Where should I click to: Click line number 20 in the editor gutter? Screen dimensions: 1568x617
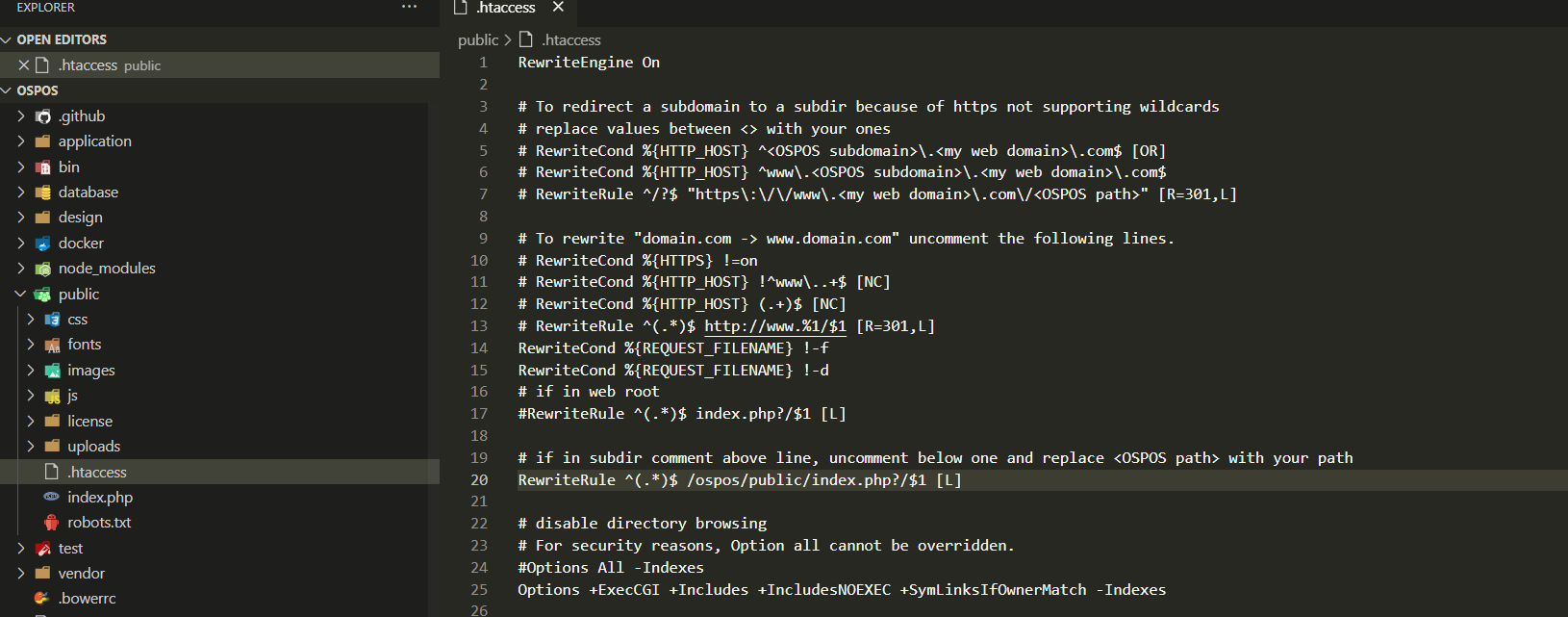click(477, 479)
